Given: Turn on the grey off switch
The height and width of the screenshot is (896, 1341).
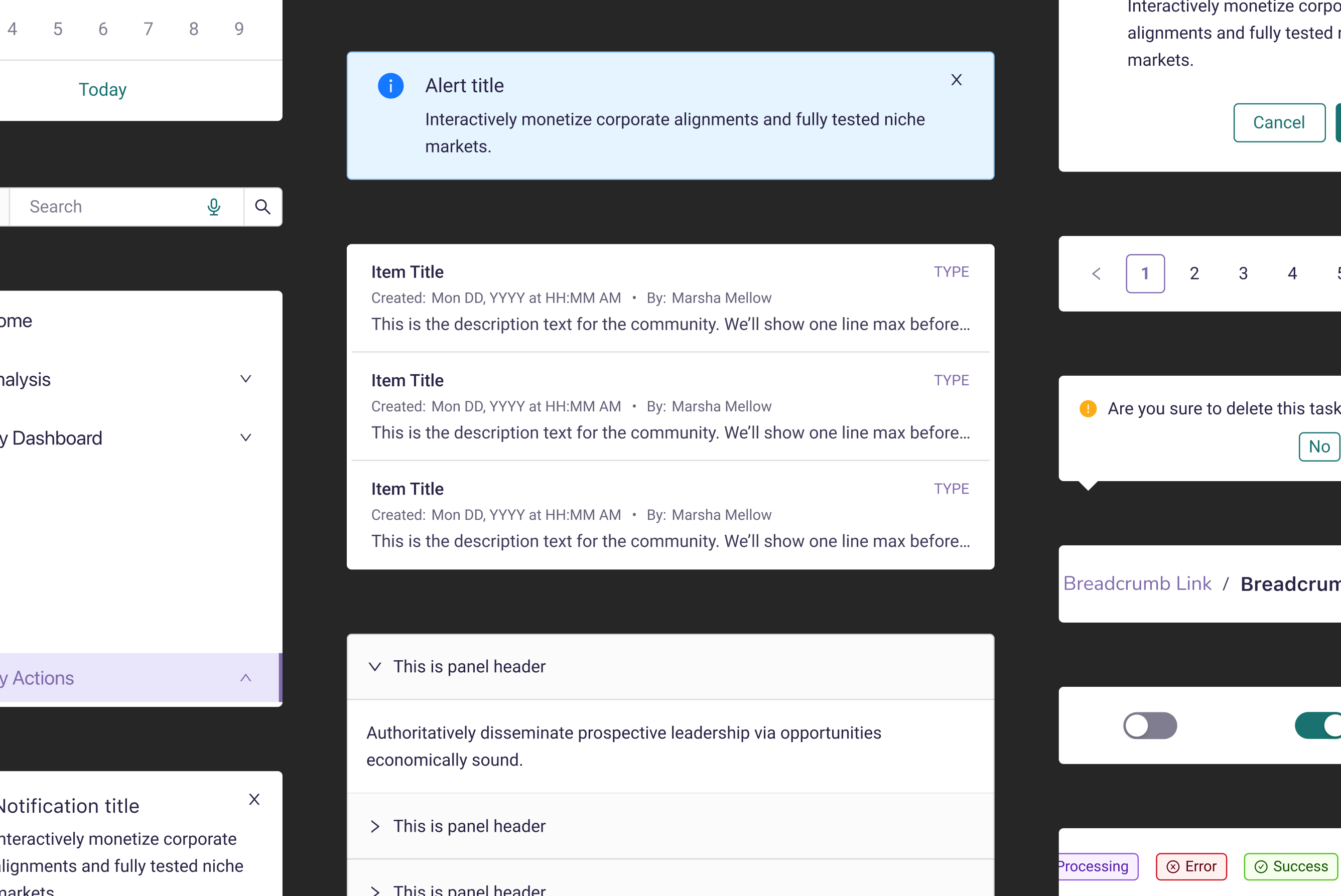Looking at the screenshot, I should 1149,726.
